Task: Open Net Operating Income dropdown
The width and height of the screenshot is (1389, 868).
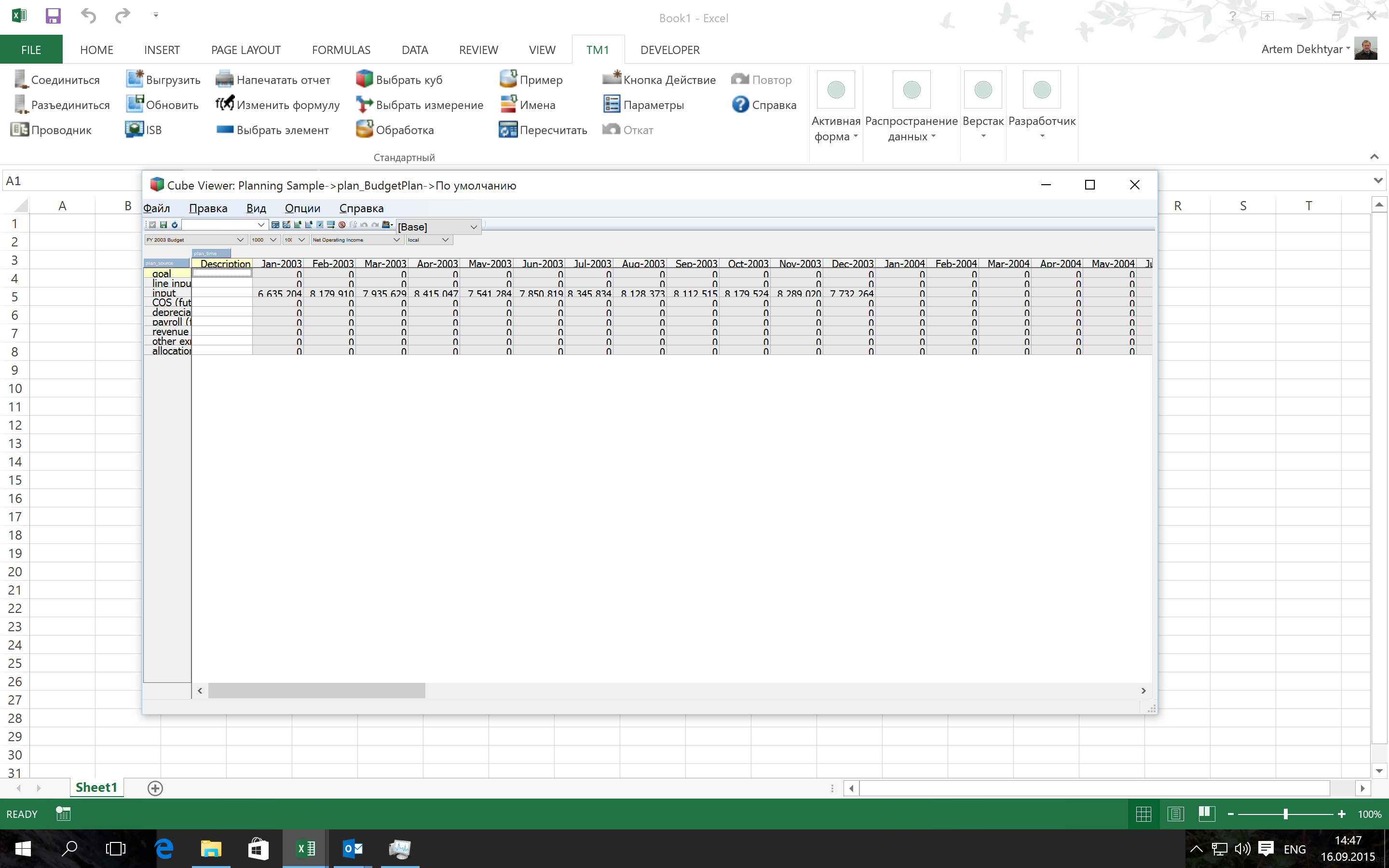Action: tap(356, 240)
